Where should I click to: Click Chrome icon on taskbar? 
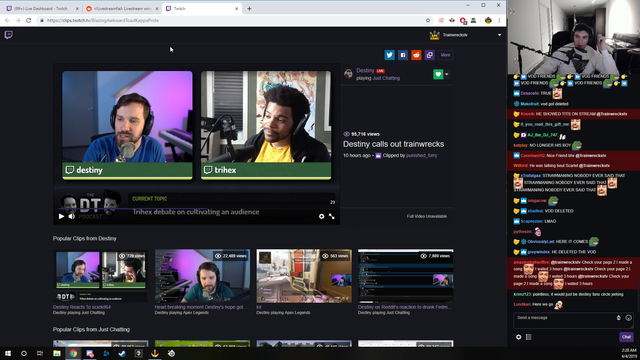coord(73,353)
